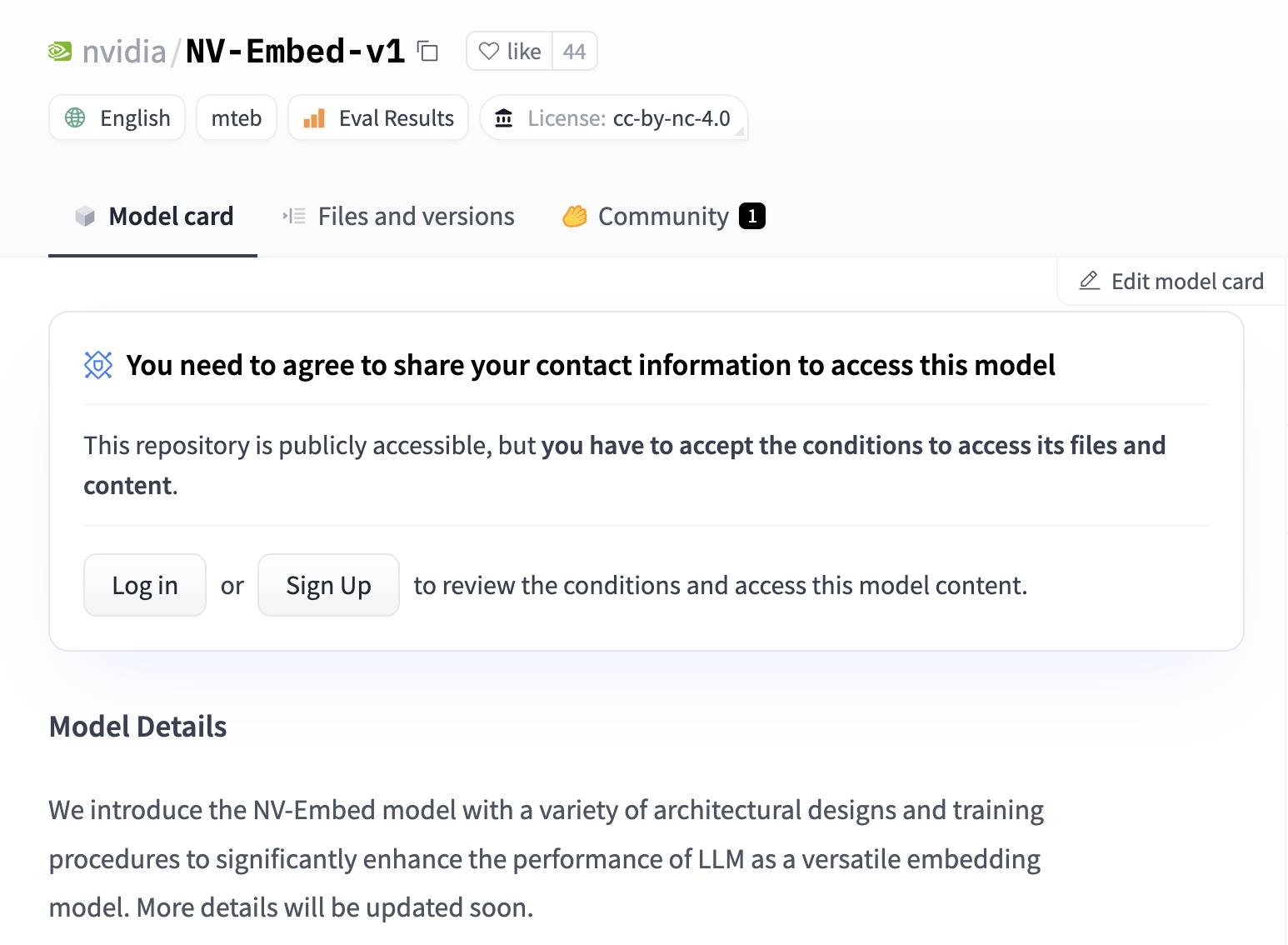The width and height of the screenshot is (1288, 945).
Task: Click the cc-by-nc-4.0 license tag
Action: [x=671, y=118]
